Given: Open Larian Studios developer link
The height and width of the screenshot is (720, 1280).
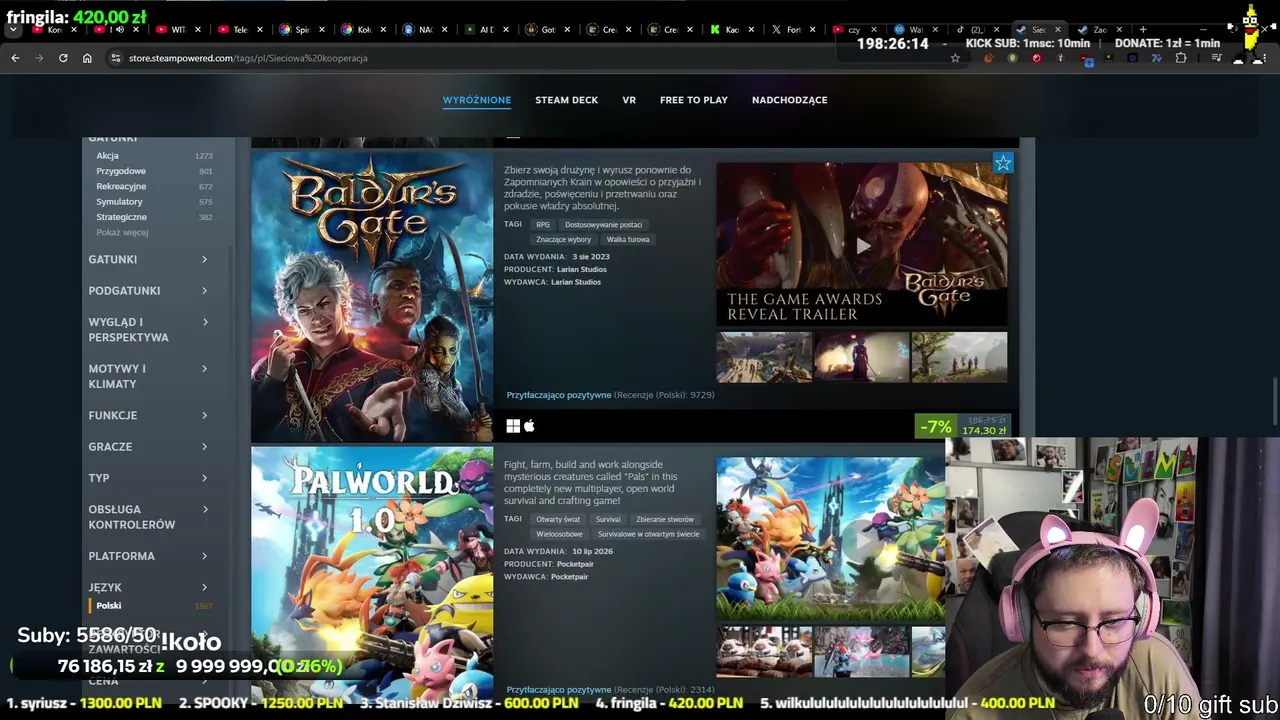Looking at the screenshot, I should tap(582, 270).
